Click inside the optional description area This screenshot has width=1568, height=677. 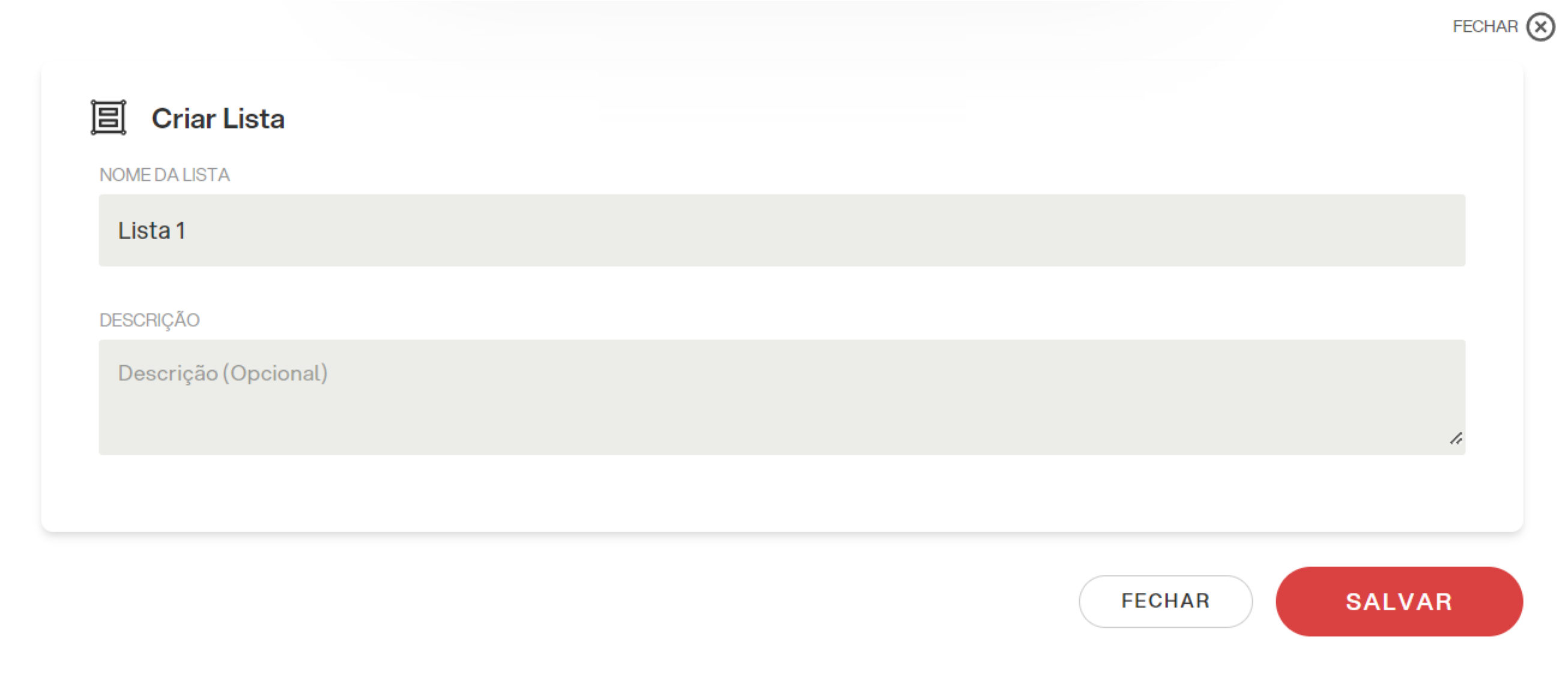782,397
